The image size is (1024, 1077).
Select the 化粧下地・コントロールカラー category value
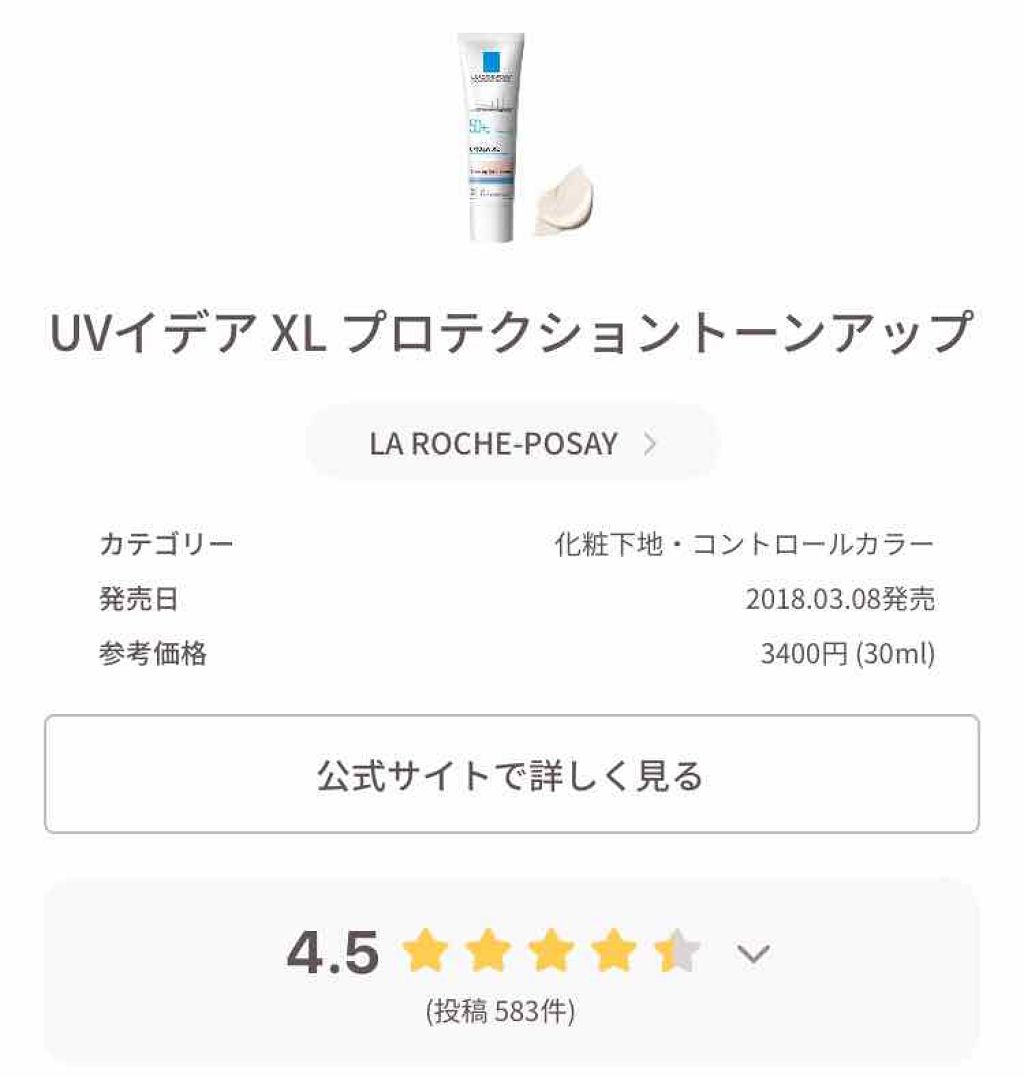(744, 544)
